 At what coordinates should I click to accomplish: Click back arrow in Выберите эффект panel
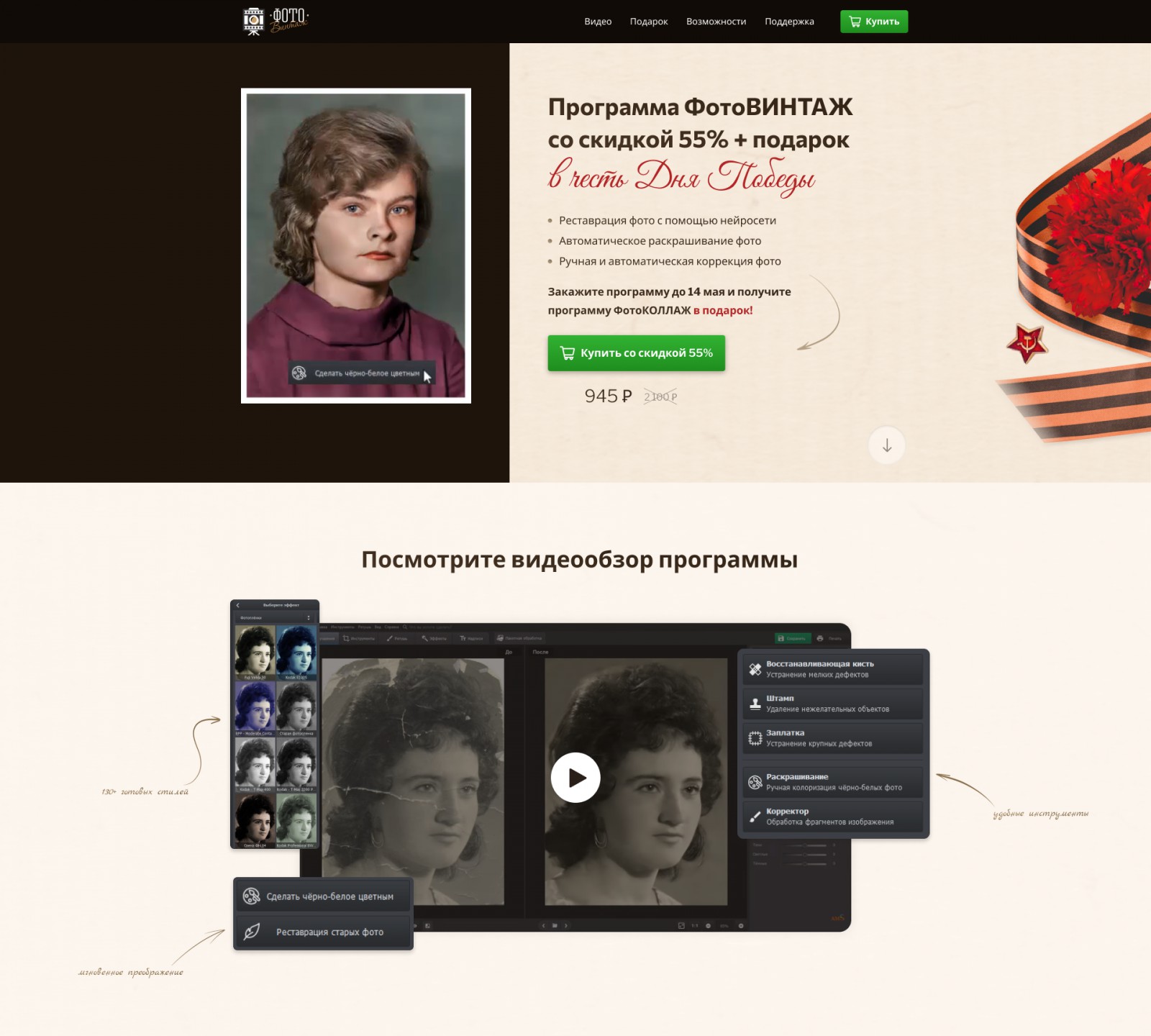tap(238, 605)
